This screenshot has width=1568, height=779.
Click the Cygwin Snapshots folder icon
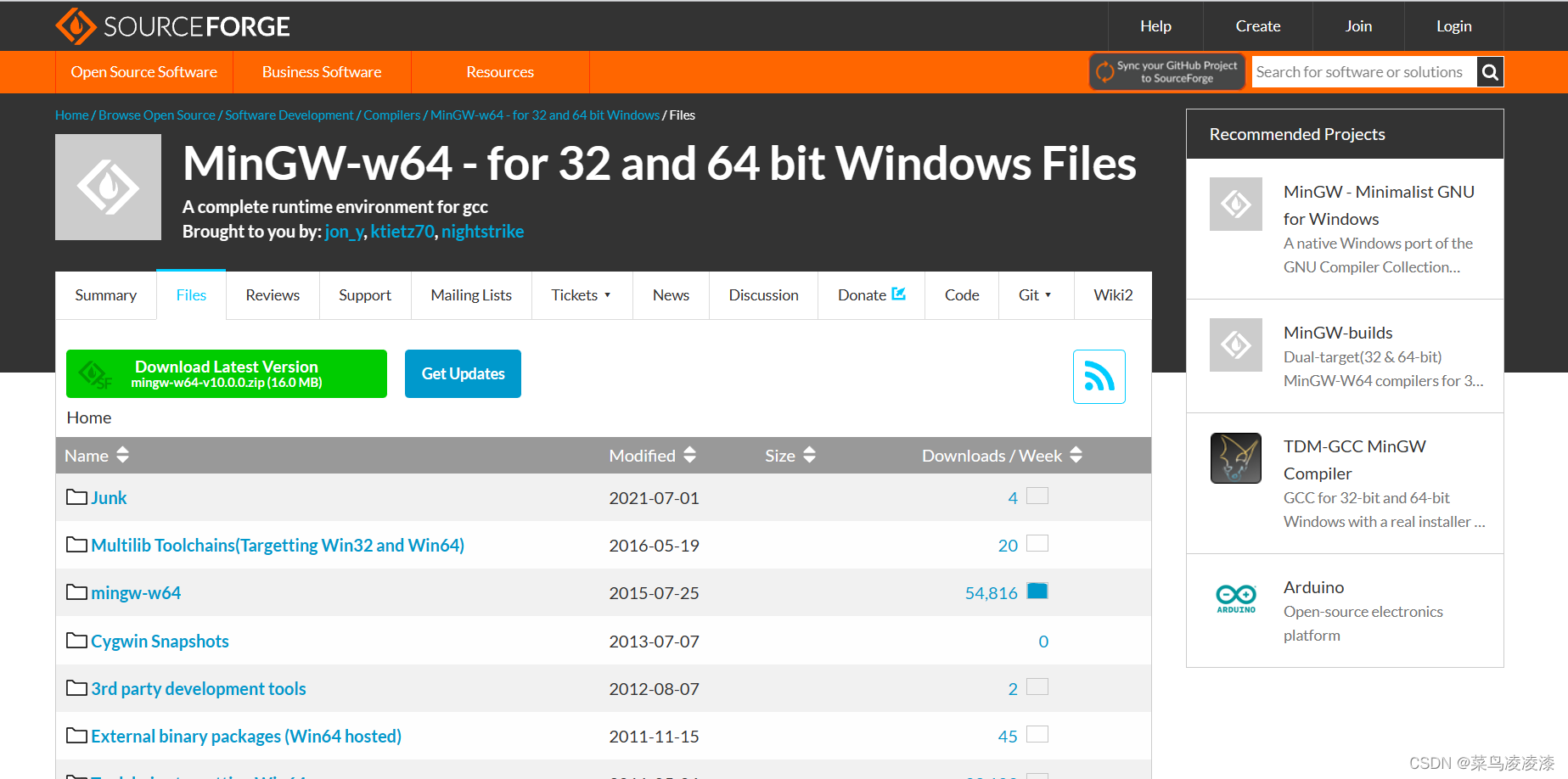tap(77, 641)
